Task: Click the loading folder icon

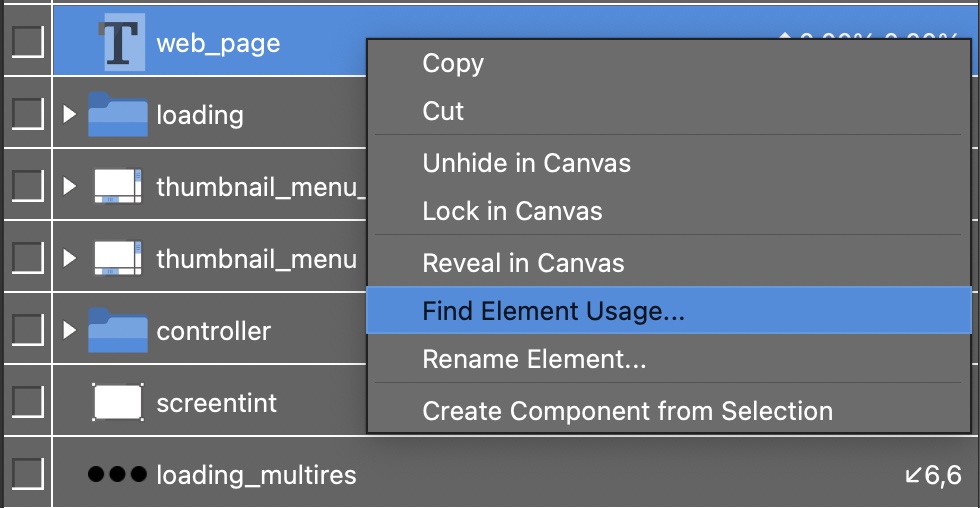Action: pyautogui.click(x=118, y=114)
